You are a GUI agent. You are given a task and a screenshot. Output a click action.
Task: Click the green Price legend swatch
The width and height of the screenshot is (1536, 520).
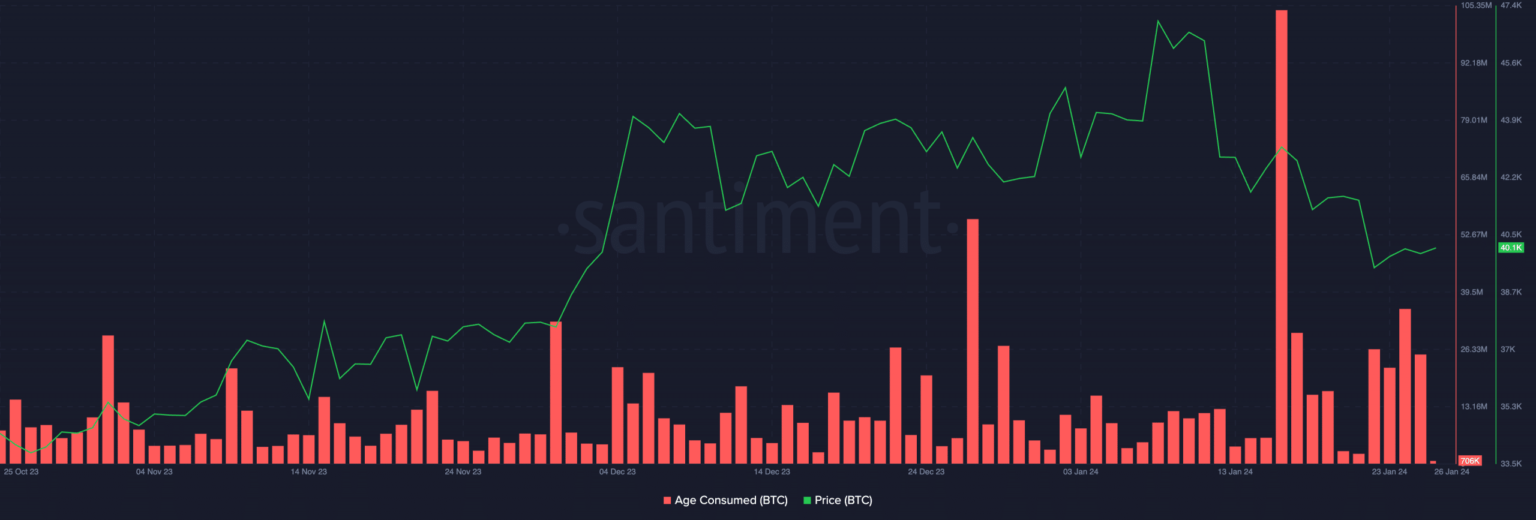tap(807, 500)
